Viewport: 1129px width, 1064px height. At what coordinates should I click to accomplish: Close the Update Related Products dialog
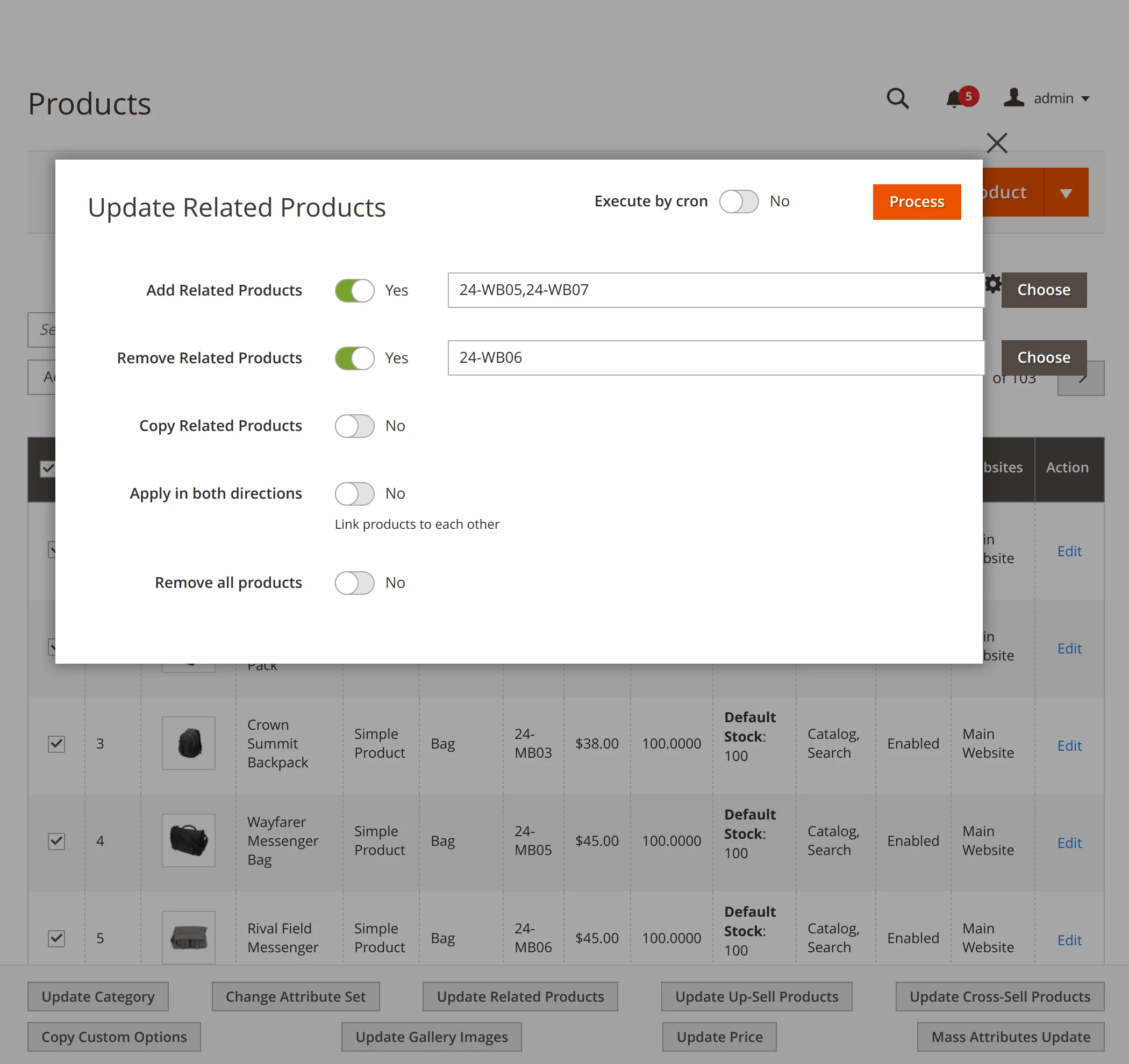(997, 143)
